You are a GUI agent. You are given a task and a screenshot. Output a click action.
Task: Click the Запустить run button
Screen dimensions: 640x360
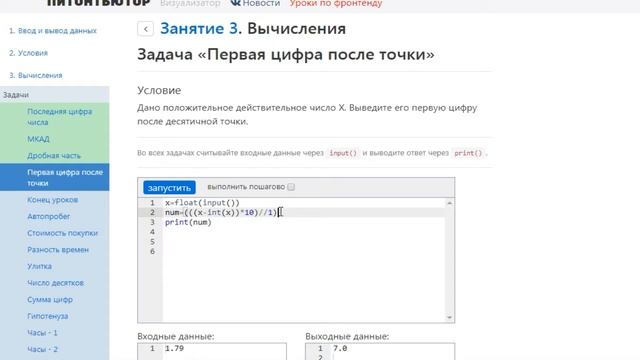click(169, 187)
